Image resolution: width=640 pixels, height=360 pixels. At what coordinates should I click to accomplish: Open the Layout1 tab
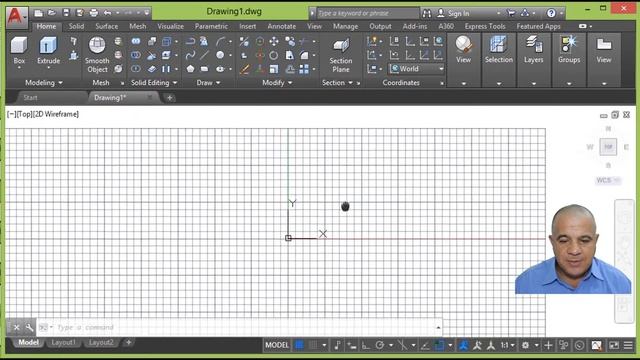pyautogui.click(x=63, y=342)
